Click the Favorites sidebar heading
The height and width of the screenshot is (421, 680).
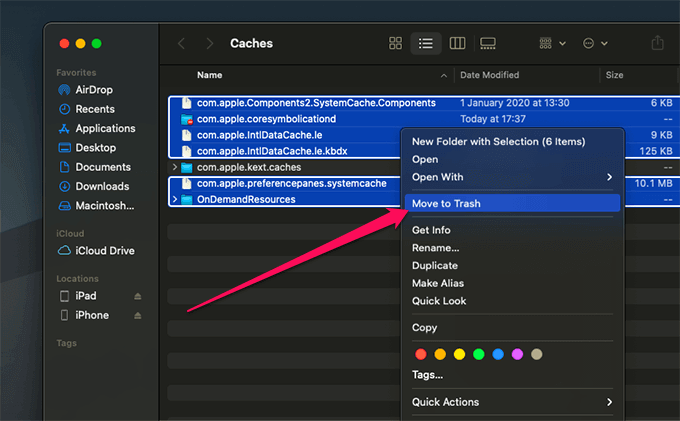[x=76, y=72]
